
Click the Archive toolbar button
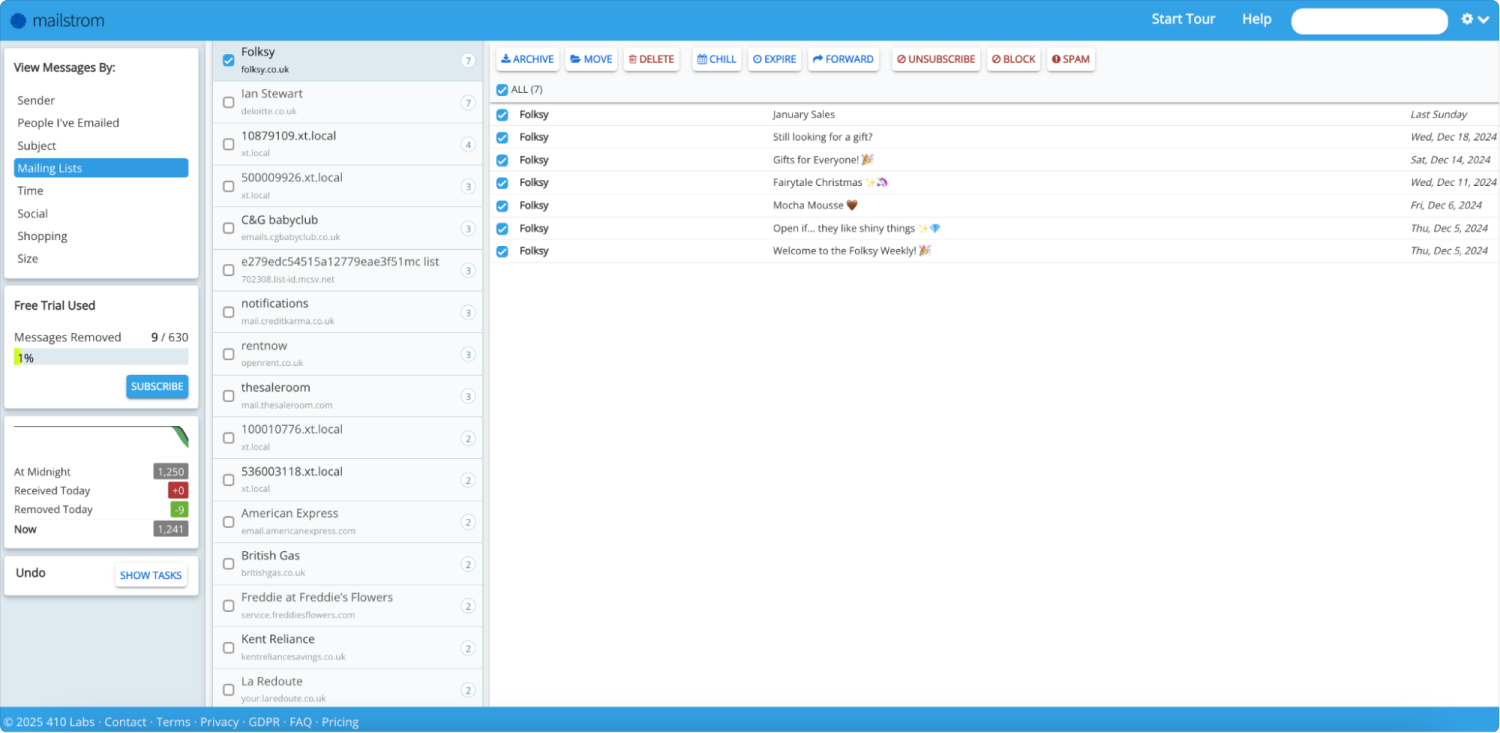coord(527,59)
